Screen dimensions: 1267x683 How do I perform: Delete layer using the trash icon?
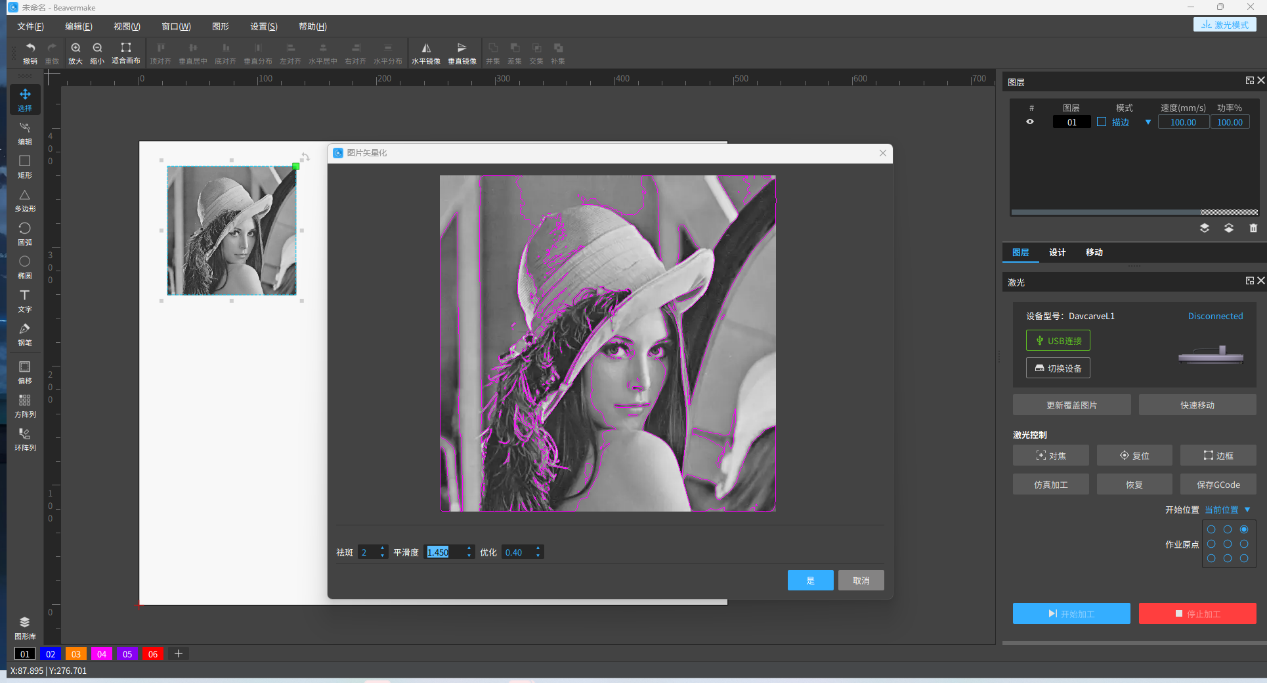point(1252,228)
